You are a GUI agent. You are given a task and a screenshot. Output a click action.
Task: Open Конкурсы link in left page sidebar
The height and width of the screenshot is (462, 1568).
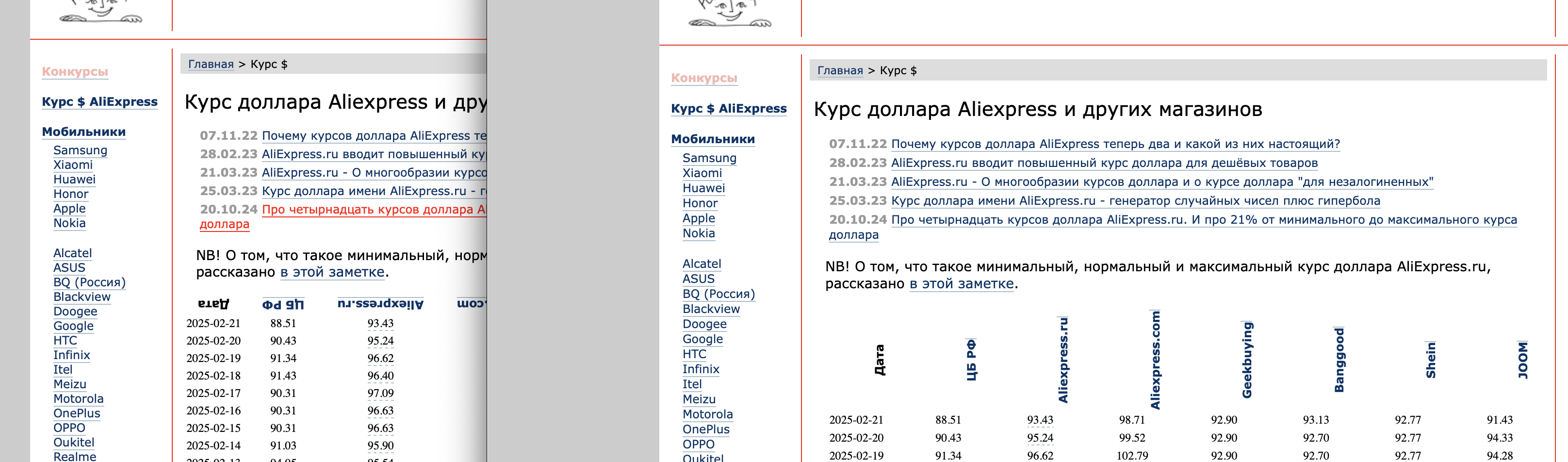point(75,71)
